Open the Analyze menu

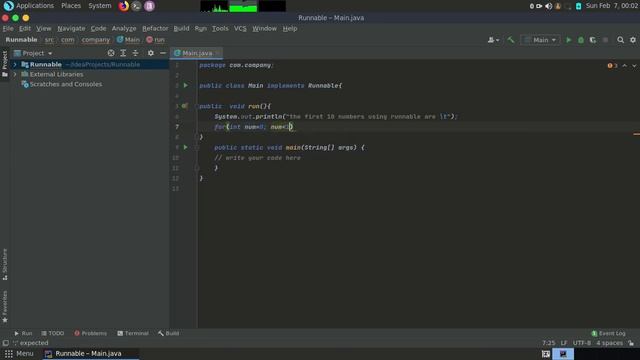[124, 29]
